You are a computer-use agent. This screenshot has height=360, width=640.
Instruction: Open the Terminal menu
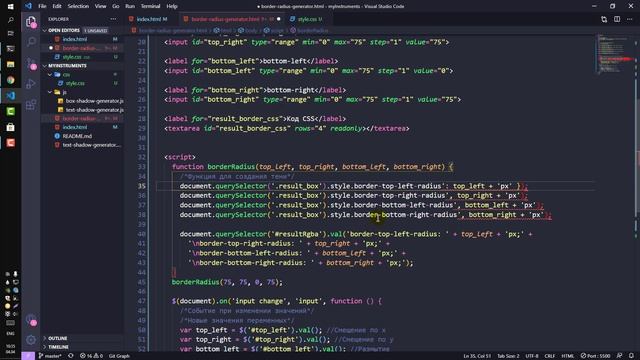click(151, 6)
